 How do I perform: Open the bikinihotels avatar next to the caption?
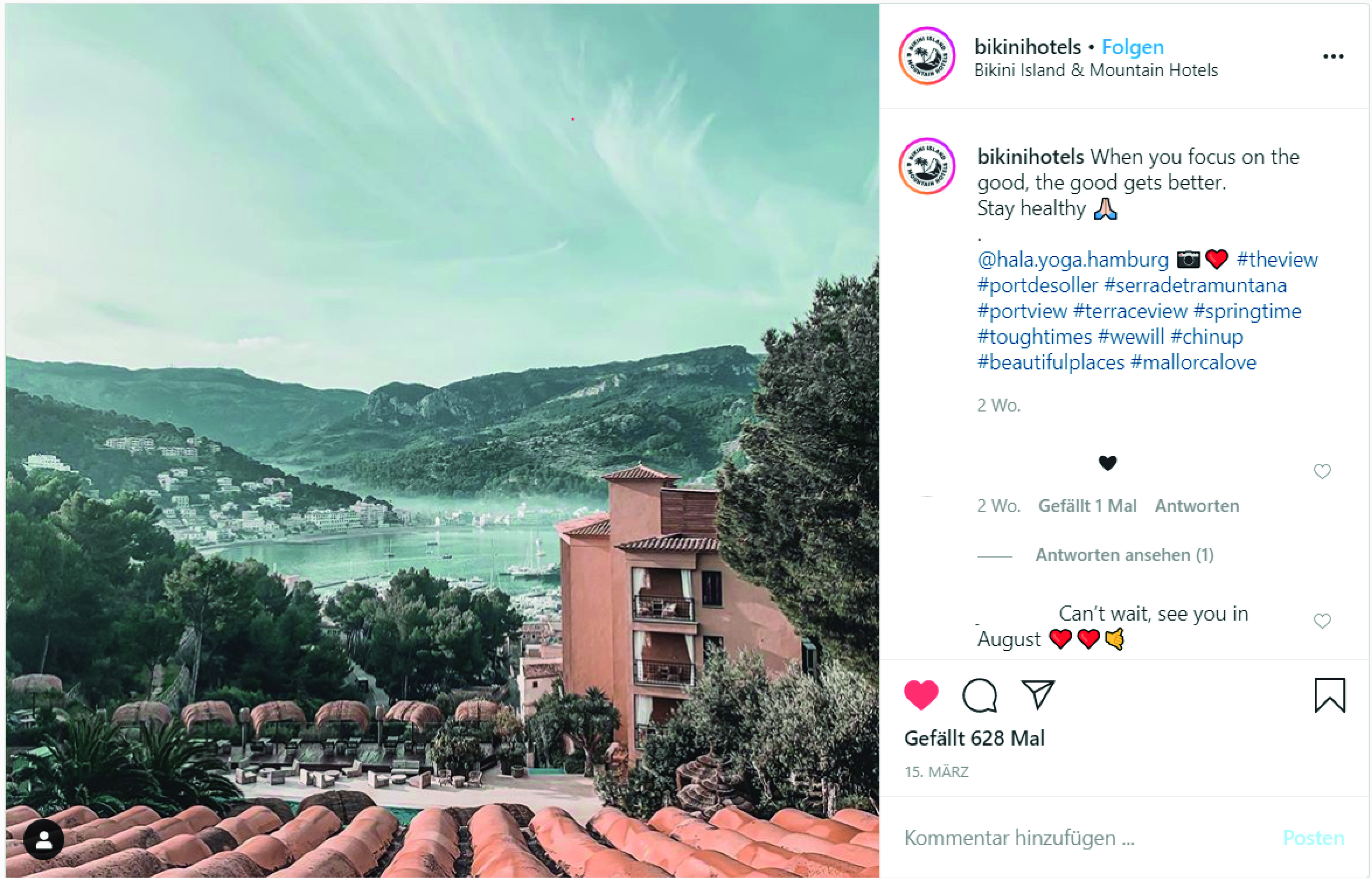[x=927, y=166]
